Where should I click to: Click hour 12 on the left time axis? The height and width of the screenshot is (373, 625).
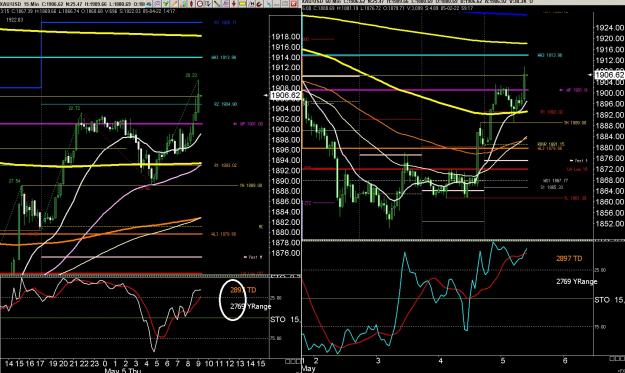230,364
